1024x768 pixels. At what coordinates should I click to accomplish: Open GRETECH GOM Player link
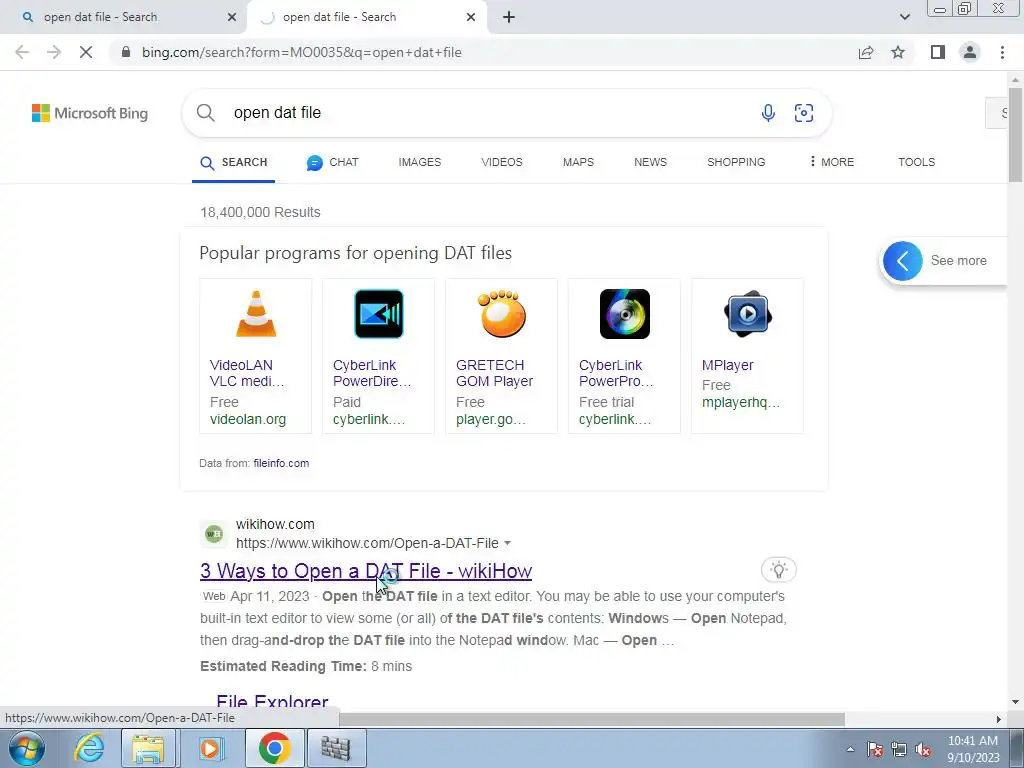494,373
